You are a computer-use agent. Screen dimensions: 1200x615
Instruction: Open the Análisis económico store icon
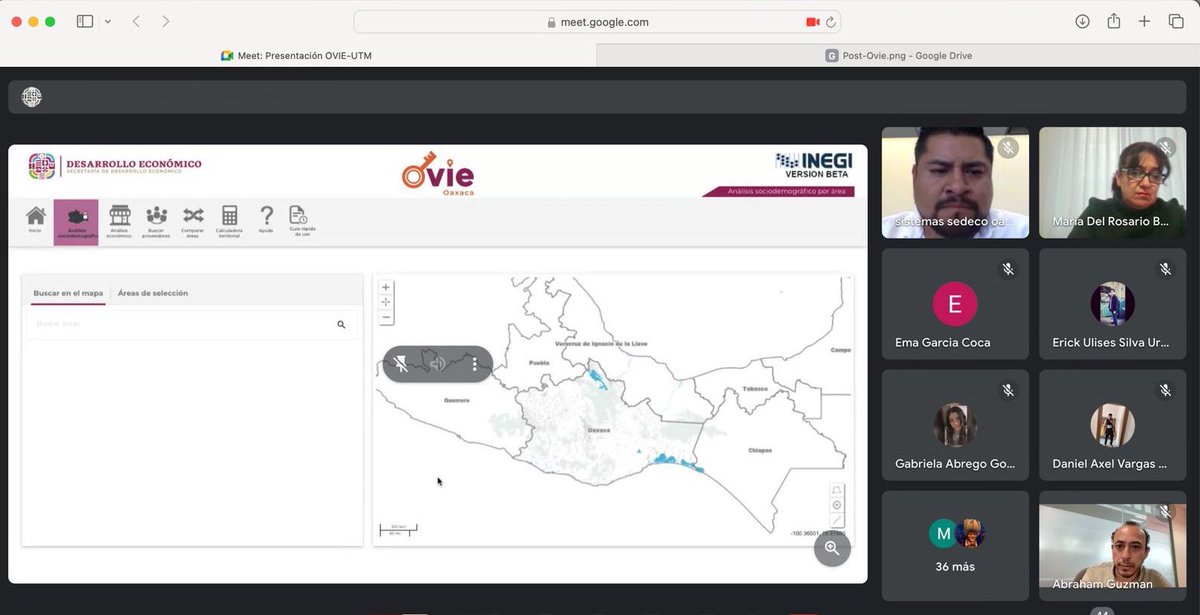(120, 221)
